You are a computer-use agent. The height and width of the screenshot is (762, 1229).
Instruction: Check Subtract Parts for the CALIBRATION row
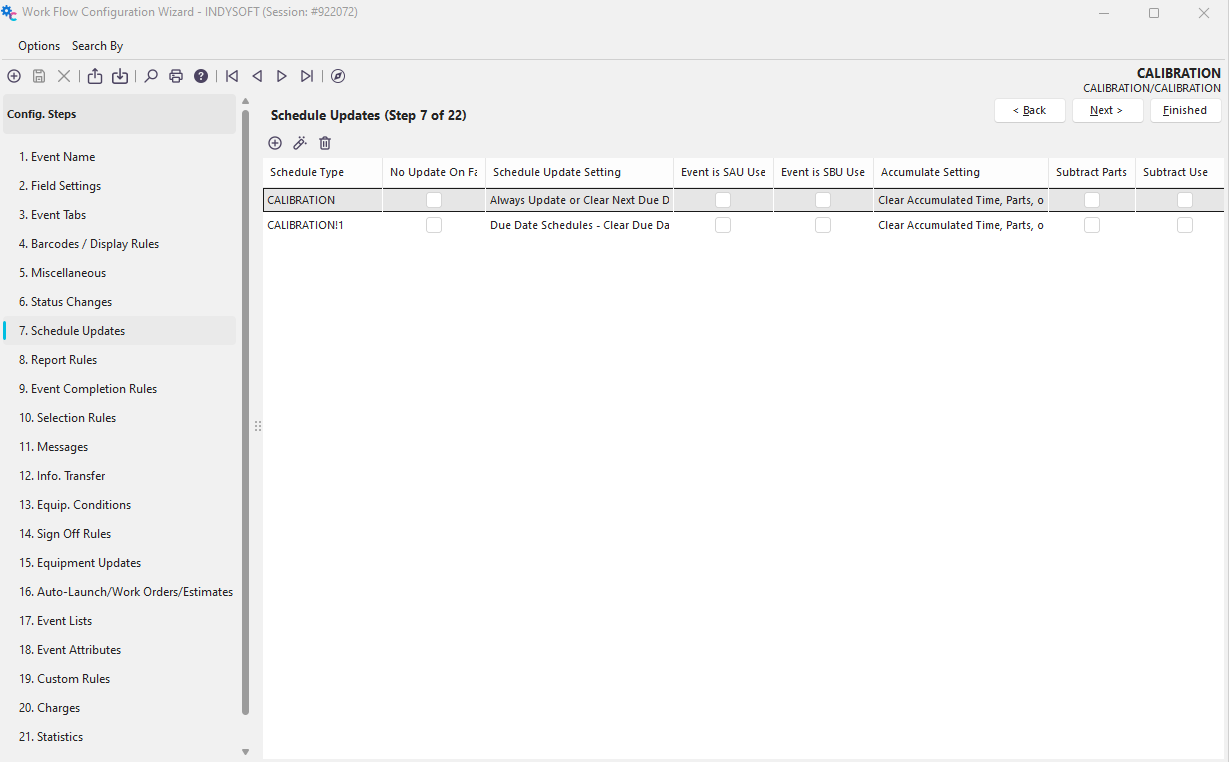point(1092,200)
